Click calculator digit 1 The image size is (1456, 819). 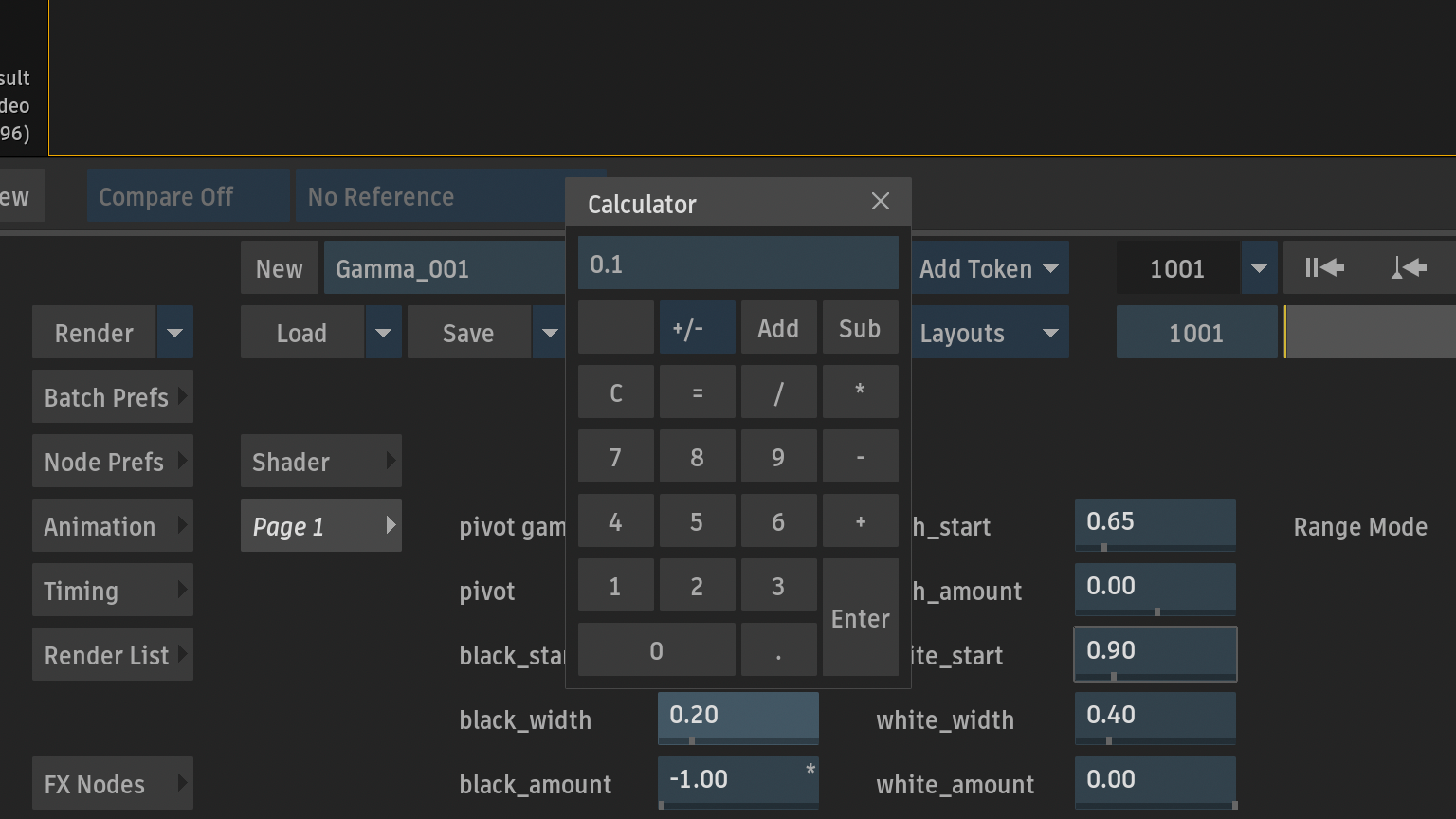click(616, 586)
